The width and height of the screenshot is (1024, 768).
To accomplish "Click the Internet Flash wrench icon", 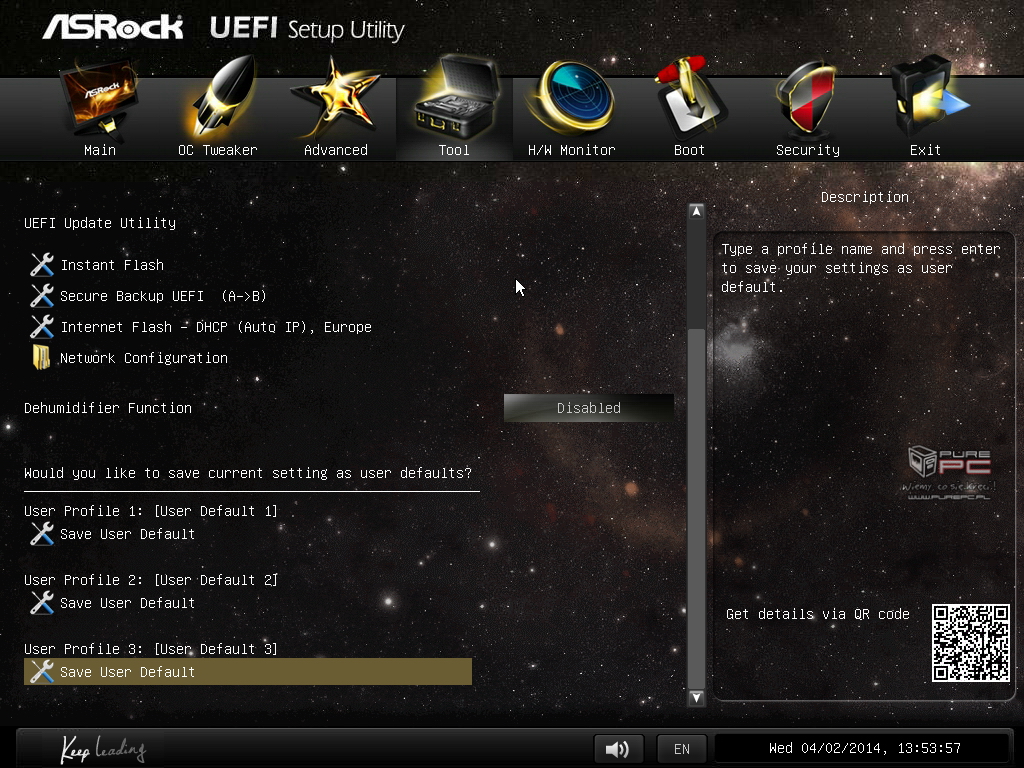I will pyautogui.click(x=42, y=327).
